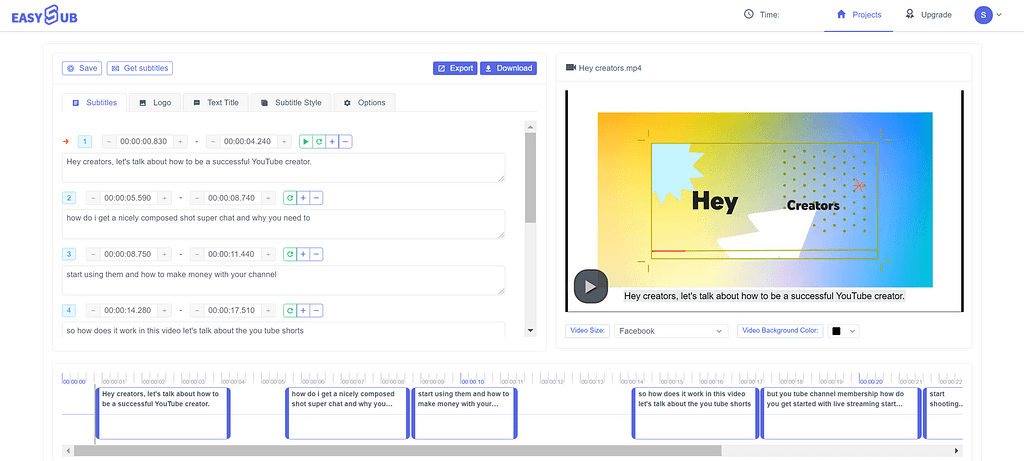The height and width of the screenshot is (461, 1024).
Task: Decrease end time 00:00:08.740 of subtitle 2
Action: 197,198
